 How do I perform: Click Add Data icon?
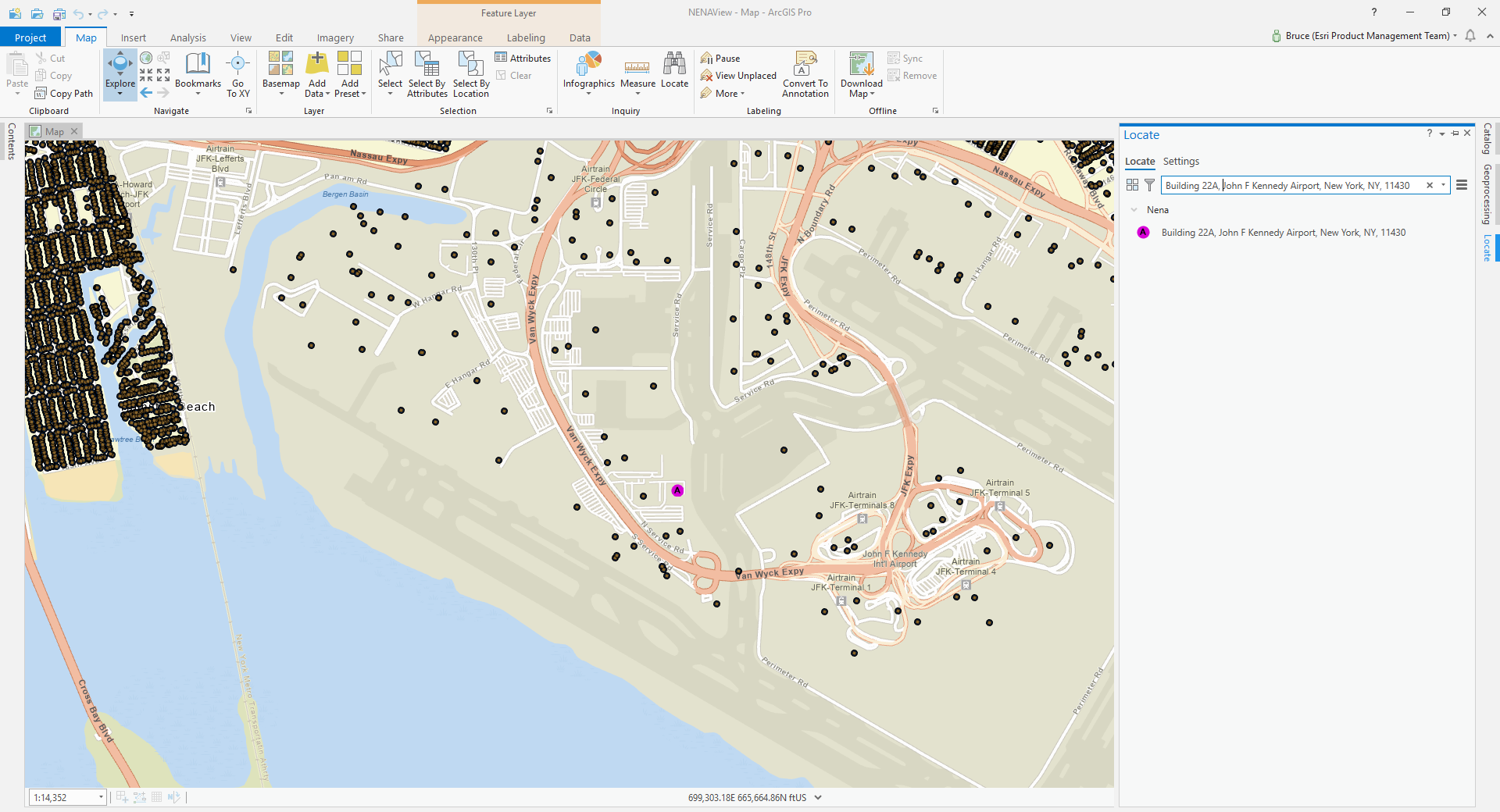(x=317, y=63)
